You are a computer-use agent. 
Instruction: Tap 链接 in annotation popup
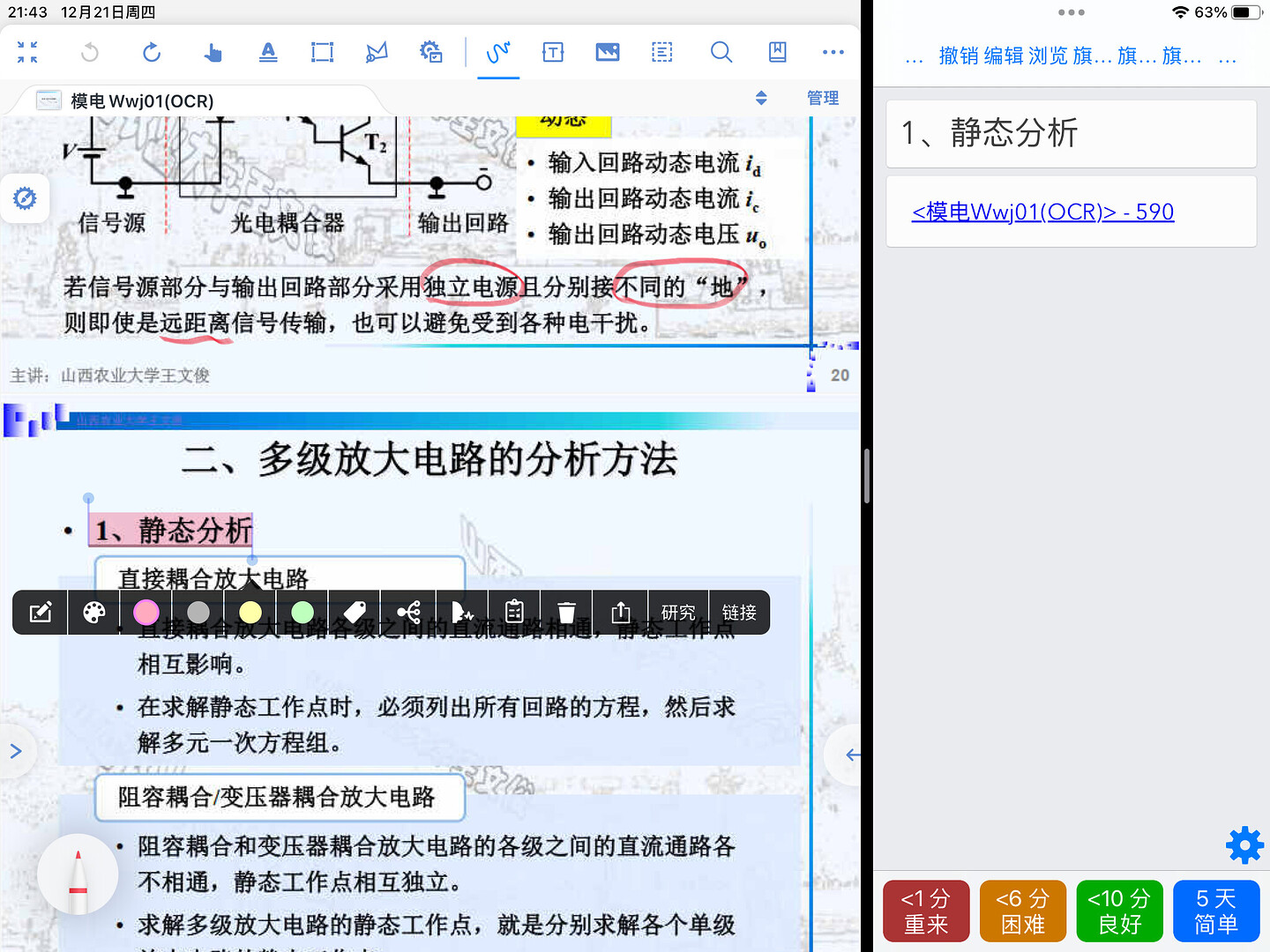tap(739, 613)
